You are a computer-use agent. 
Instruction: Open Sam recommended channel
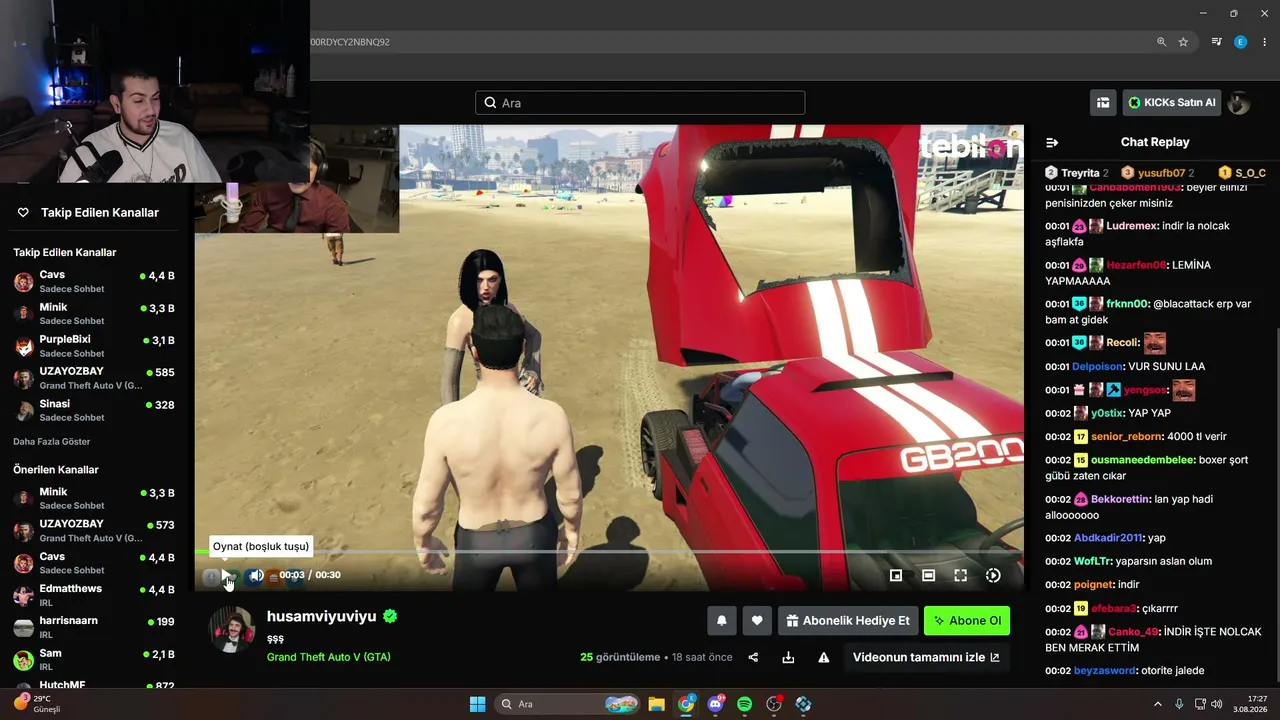(95, 659)
